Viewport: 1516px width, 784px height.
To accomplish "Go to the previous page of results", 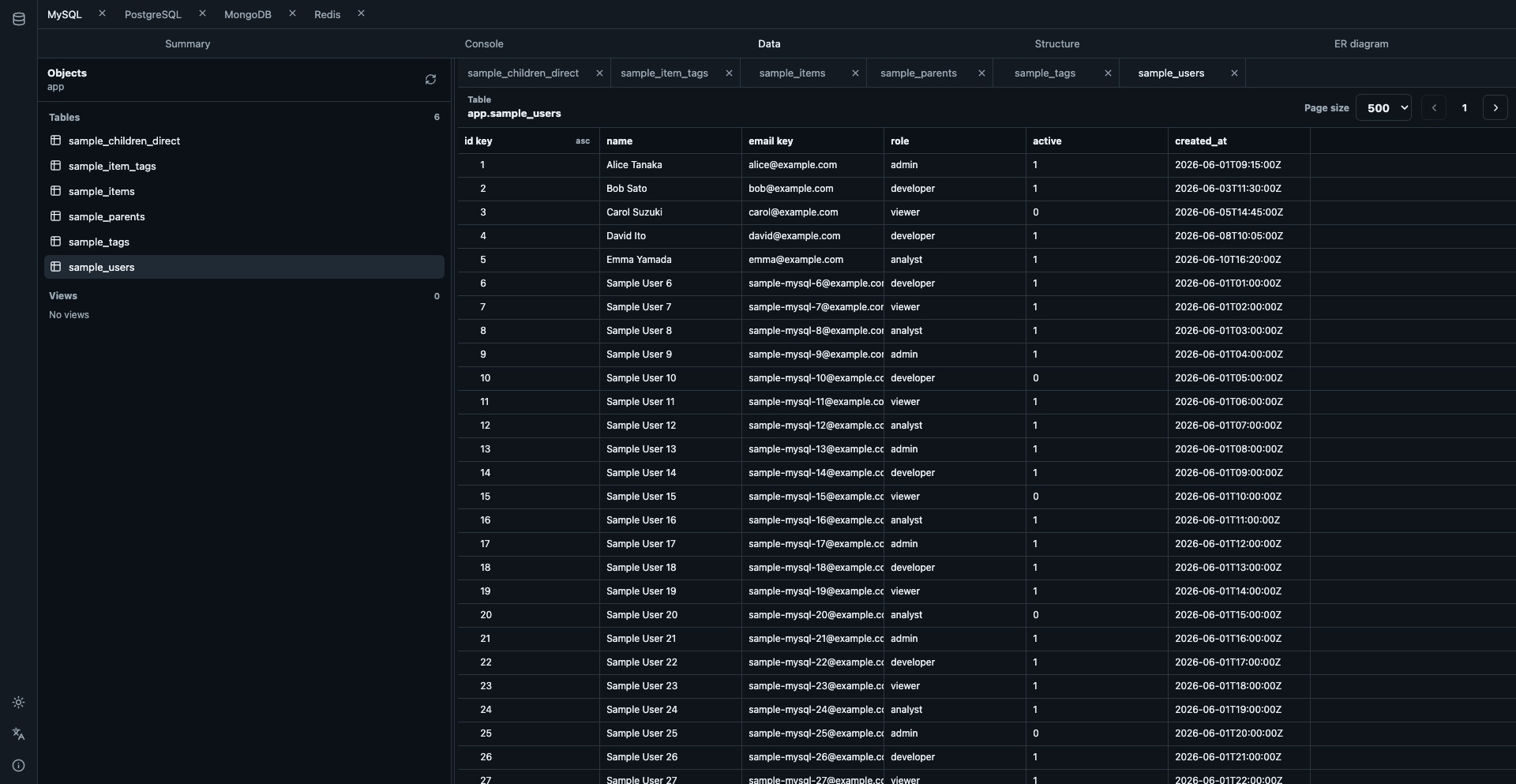I will coord(1434,108).
